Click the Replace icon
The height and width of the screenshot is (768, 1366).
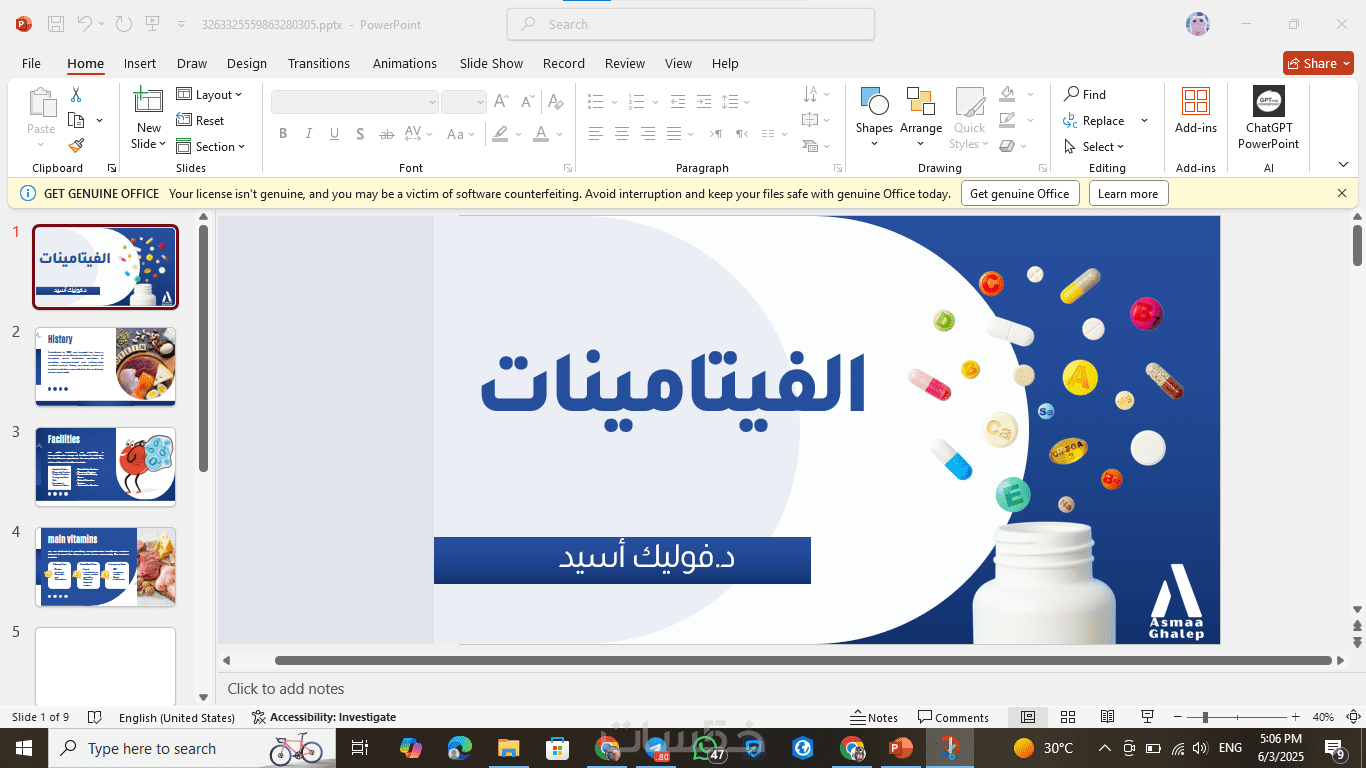[1071, 121]
